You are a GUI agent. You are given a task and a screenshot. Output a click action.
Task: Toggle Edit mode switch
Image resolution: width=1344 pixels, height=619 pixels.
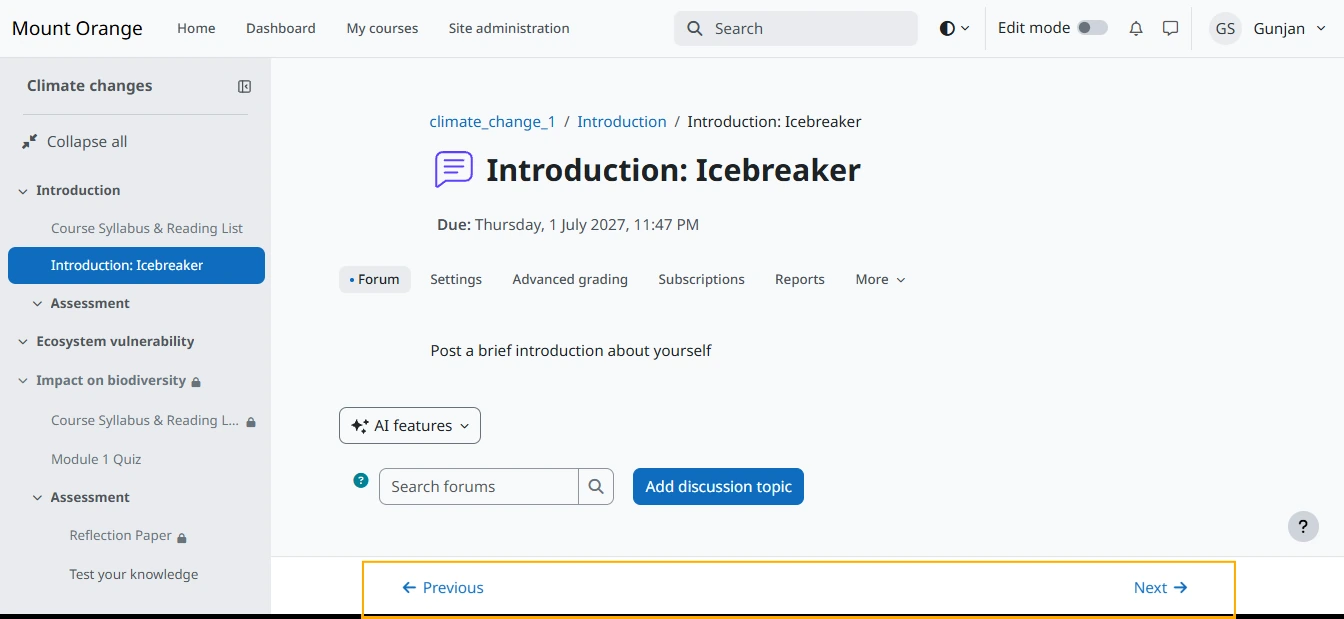[1092, 28]
